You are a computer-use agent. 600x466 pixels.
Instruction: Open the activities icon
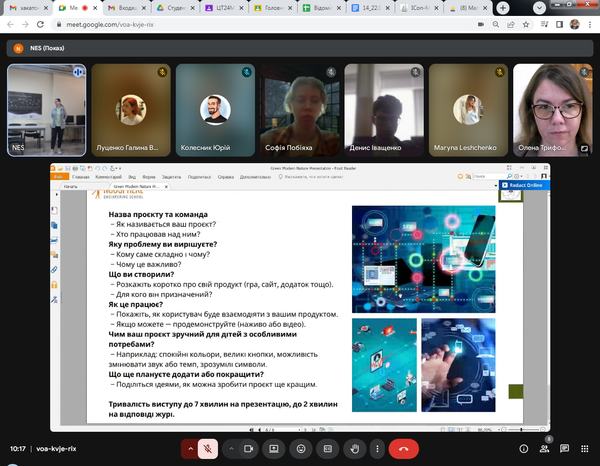click(x=585, y=449)
